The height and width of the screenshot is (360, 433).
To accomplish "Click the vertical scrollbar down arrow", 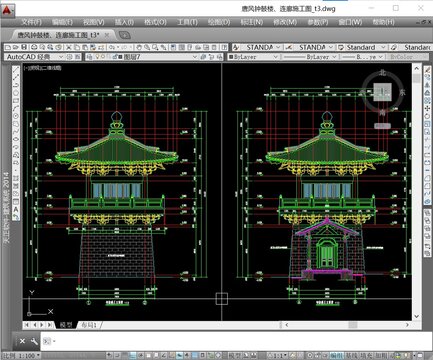I will coord(417,316).
